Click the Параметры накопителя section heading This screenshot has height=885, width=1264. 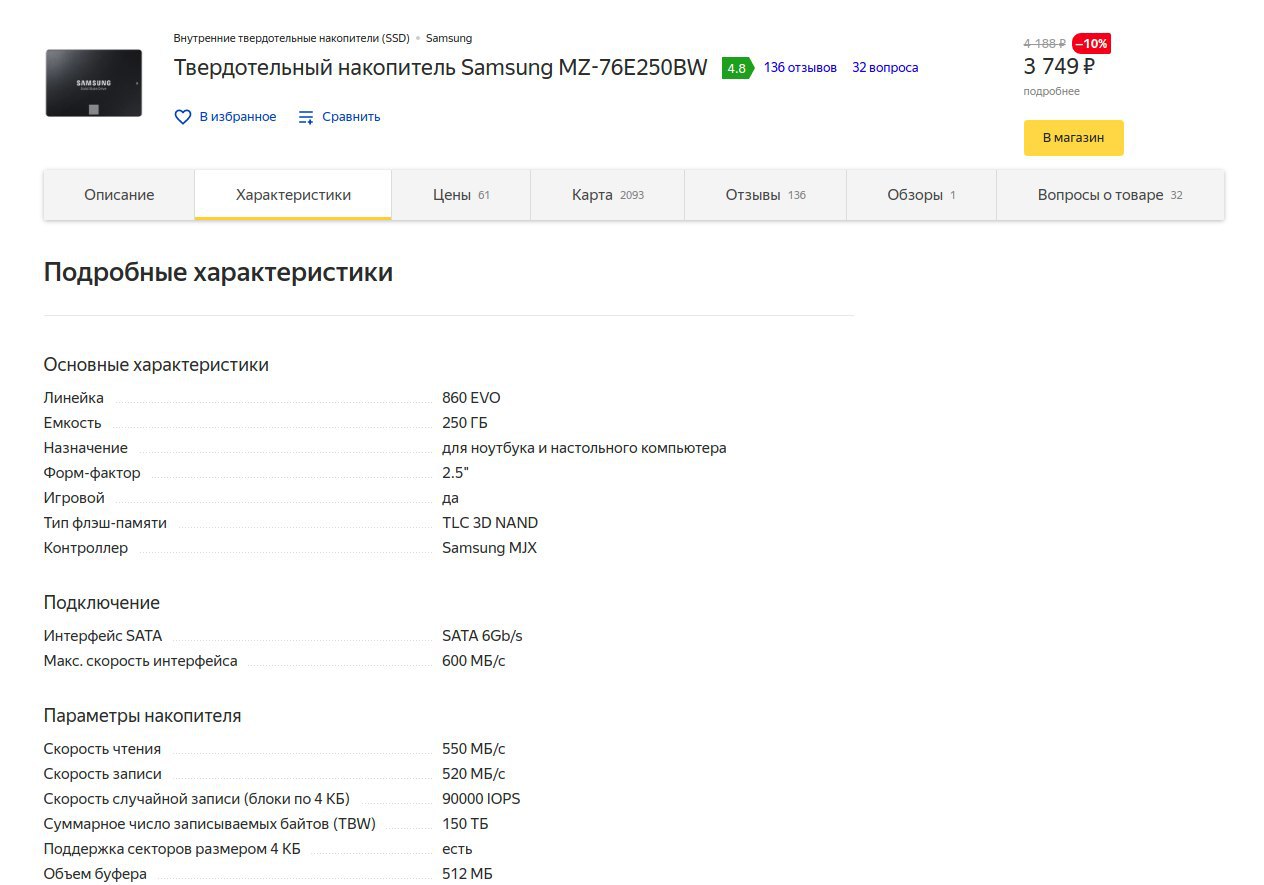[x=142, y=716]
